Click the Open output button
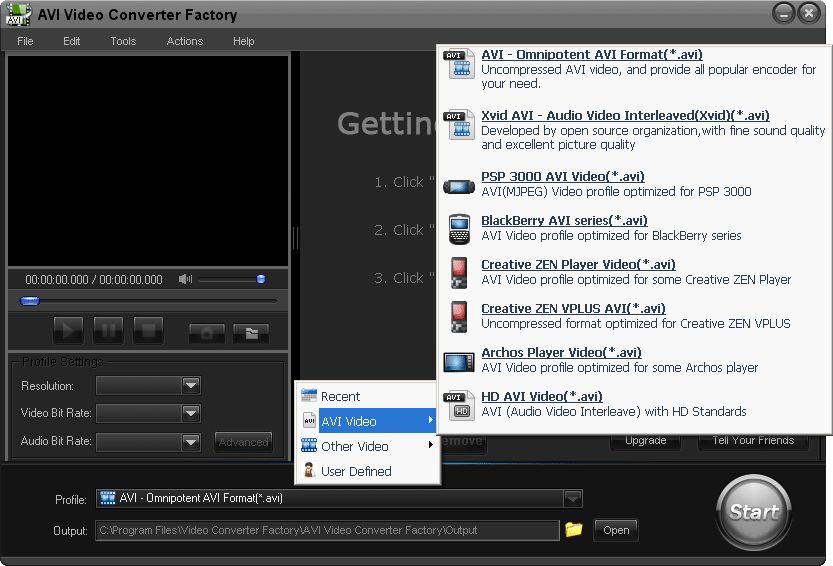The image size is (833, 566). coord(616,530)
